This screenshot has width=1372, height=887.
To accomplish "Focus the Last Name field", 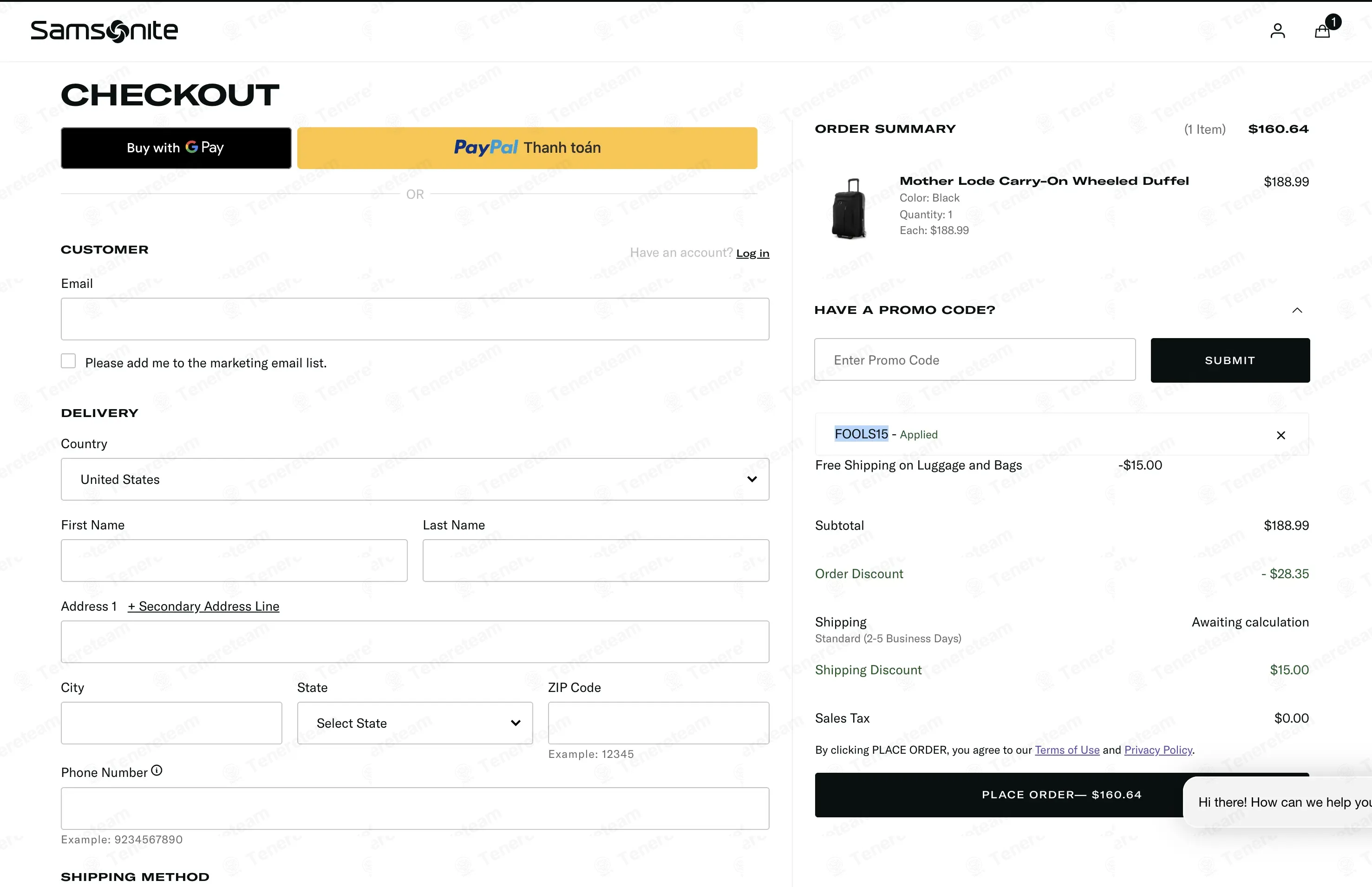I will (x=595, y=561).
